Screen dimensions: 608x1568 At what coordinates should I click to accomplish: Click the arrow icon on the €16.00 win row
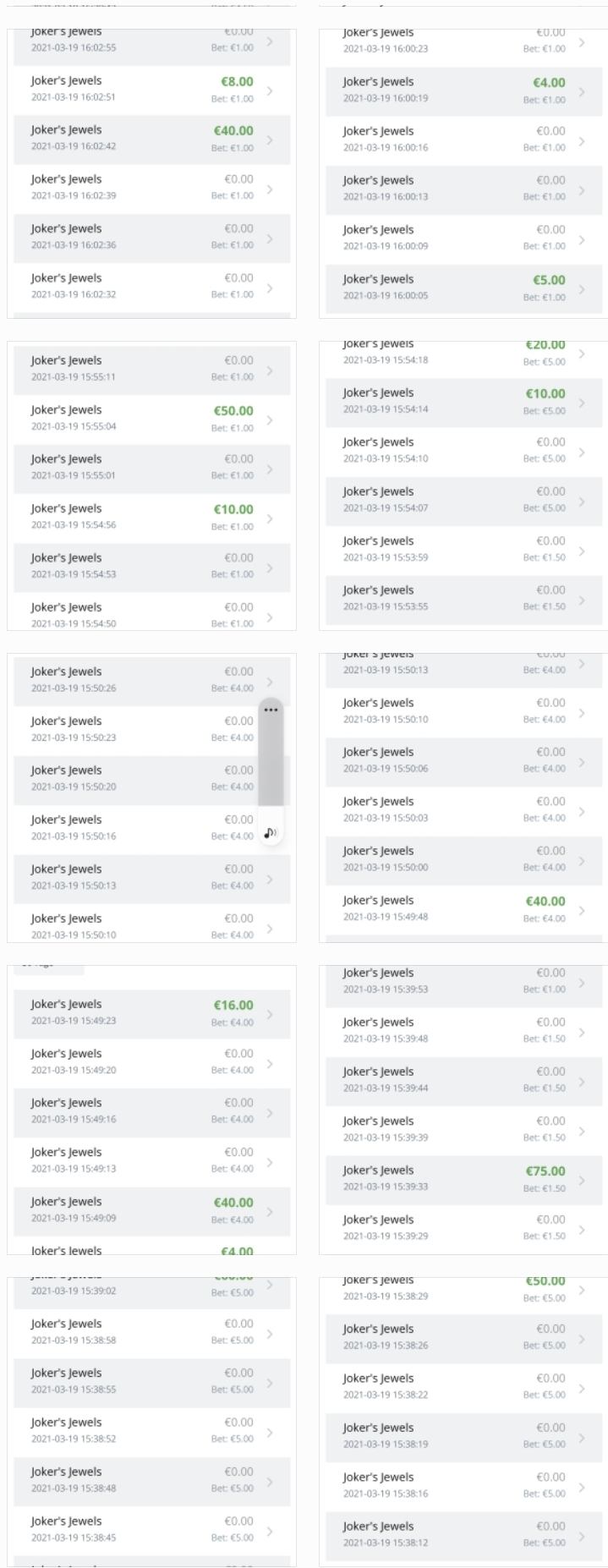click(x=270, y=1014)
